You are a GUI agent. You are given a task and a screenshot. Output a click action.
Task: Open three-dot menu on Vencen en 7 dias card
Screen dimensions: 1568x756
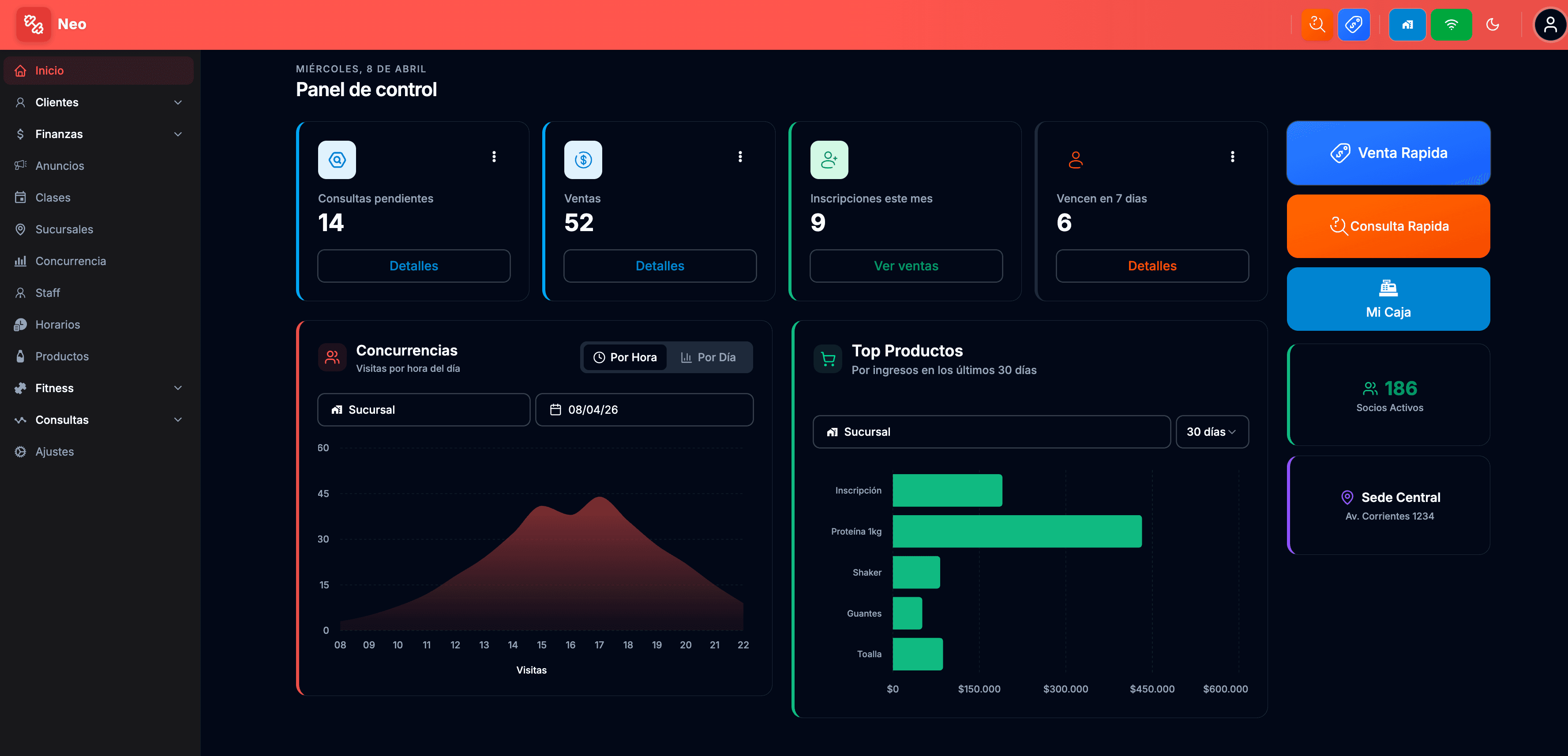click(x=1232, y=157)
